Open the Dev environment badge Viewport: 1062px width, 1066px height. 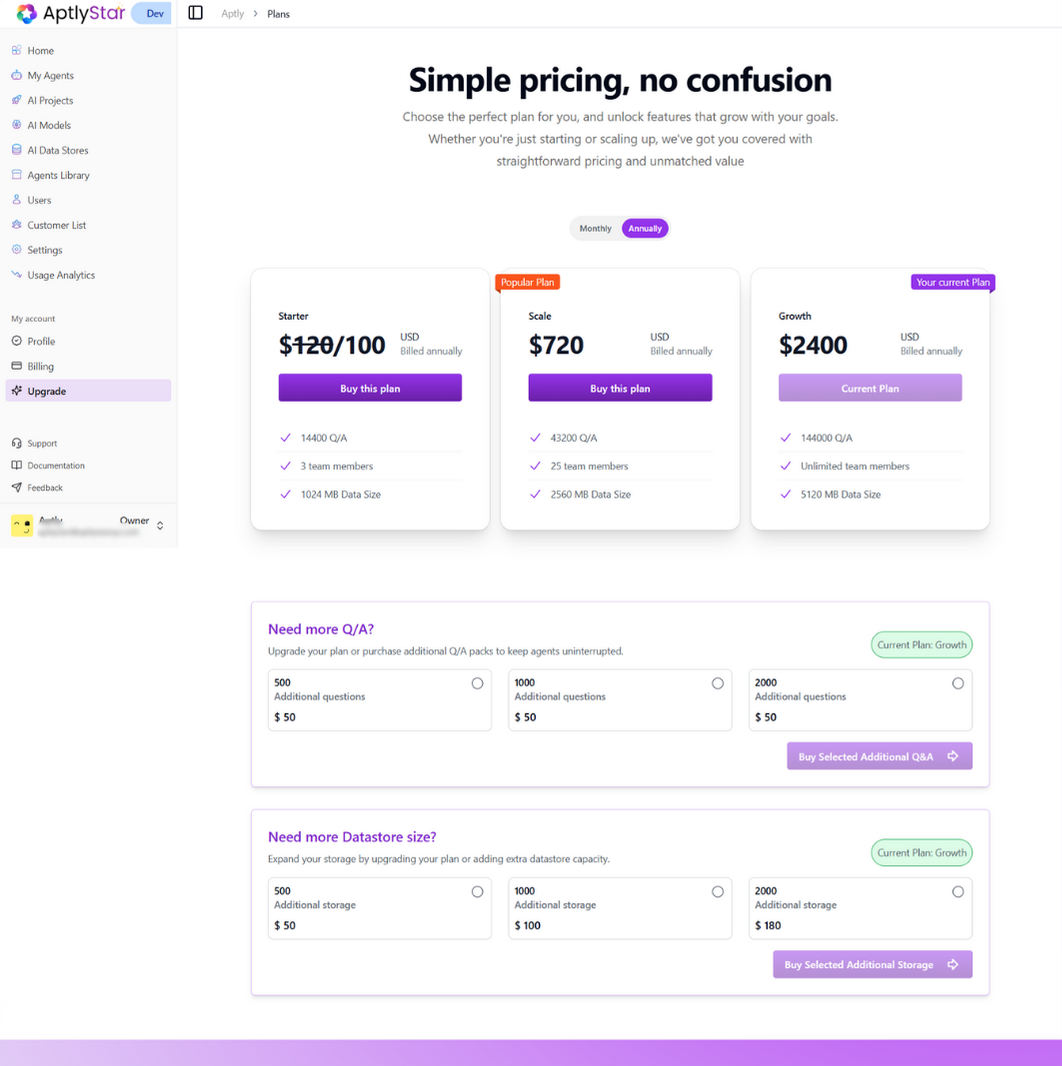(154, 13)
